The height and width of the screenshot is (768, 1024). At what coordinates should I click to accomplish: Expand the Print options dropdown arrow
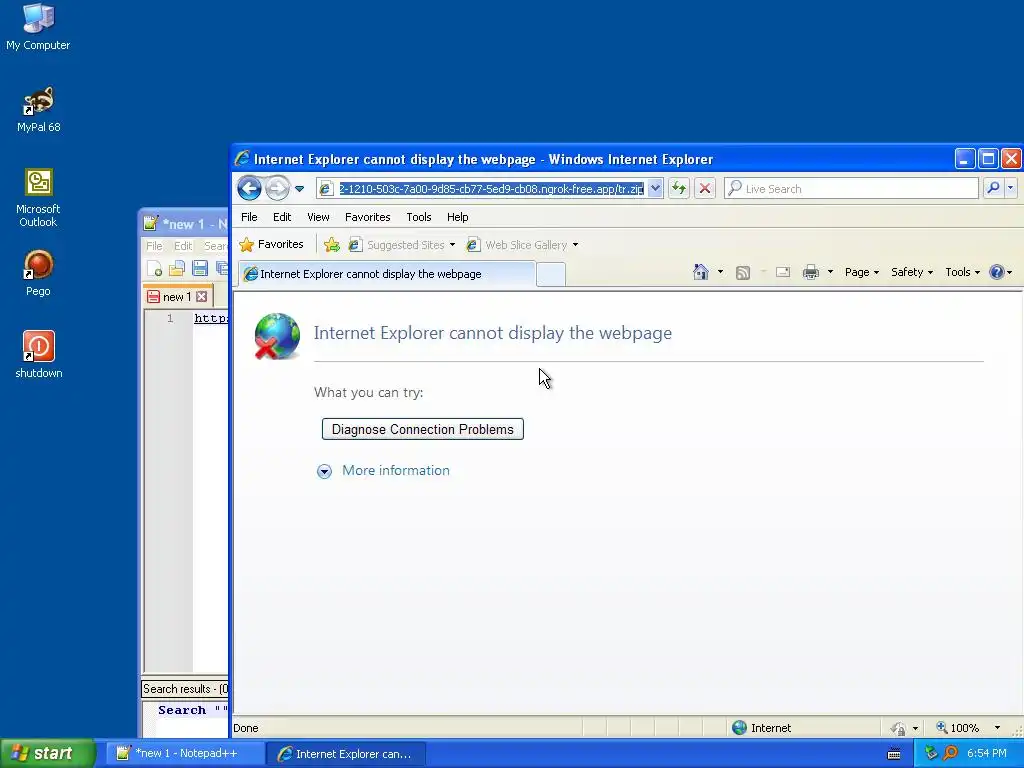(x=830, y=272)
